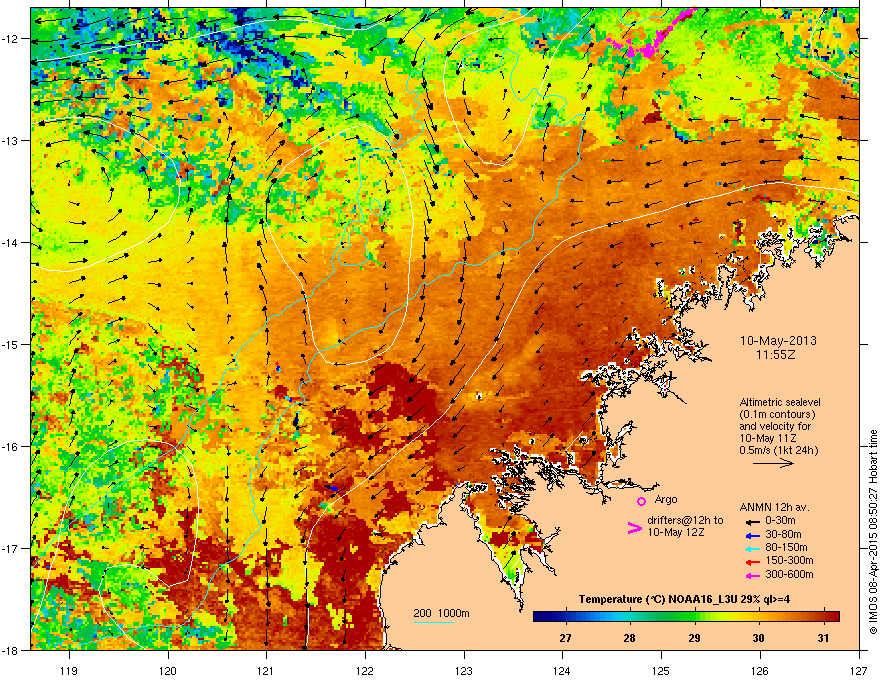The image size is (880, 680).
Task: Click the vertical IMOS Hobart time stamp text
Action: point(873,532)
